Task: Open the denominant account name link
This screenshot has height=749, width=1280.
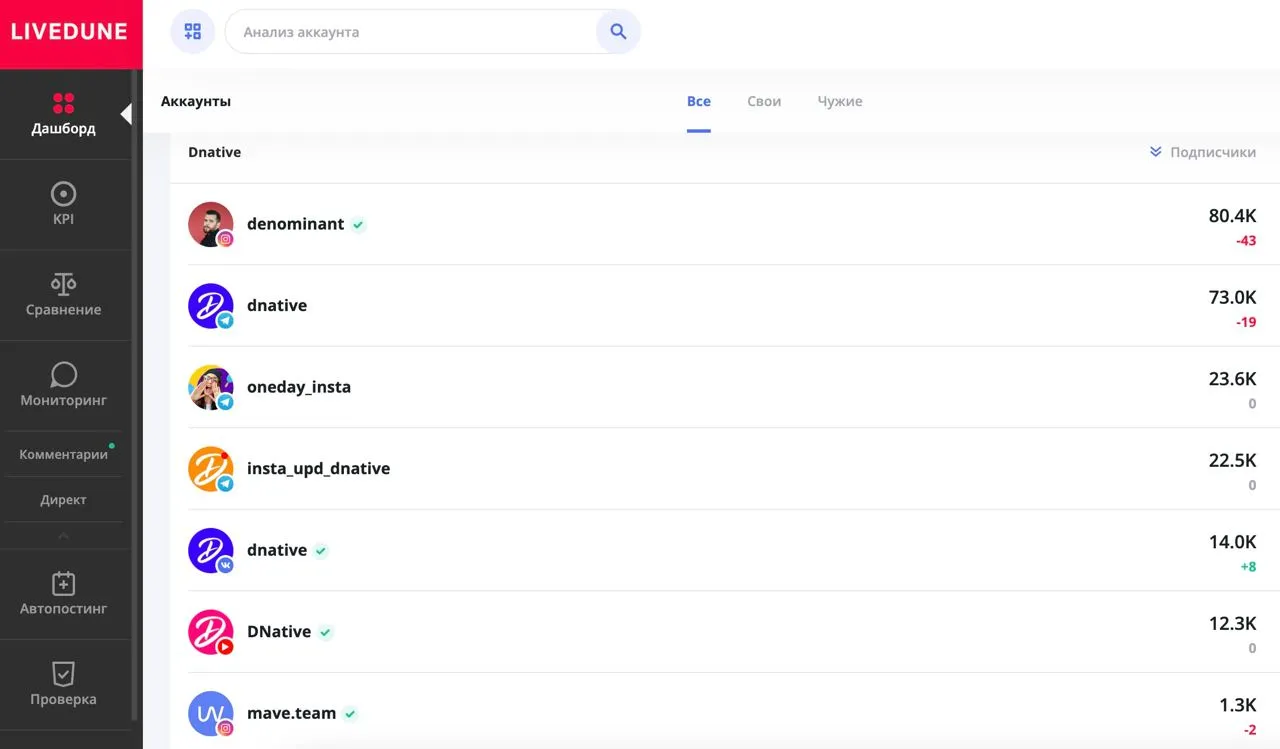Action: click(296, 224)
